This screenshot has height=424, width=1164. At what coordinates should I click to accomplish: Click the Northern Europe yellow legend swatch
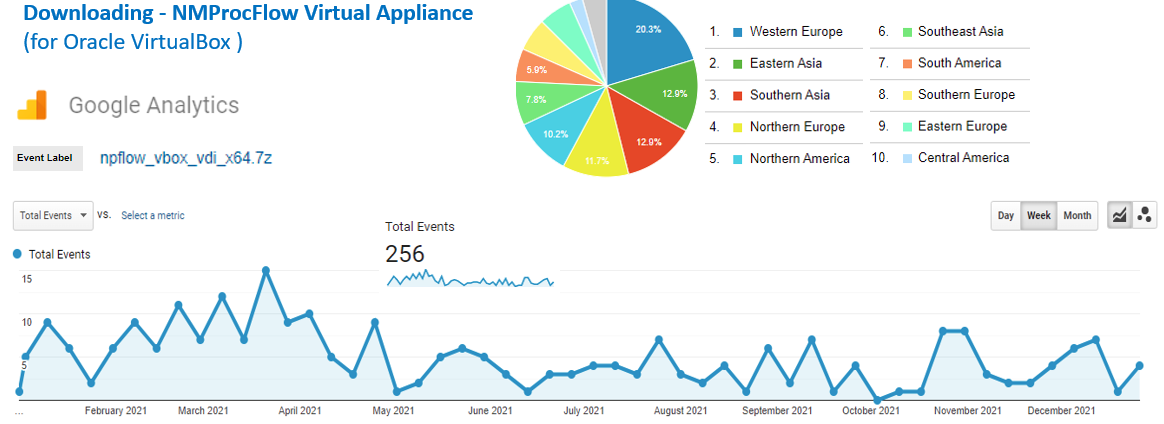point(737,127)
